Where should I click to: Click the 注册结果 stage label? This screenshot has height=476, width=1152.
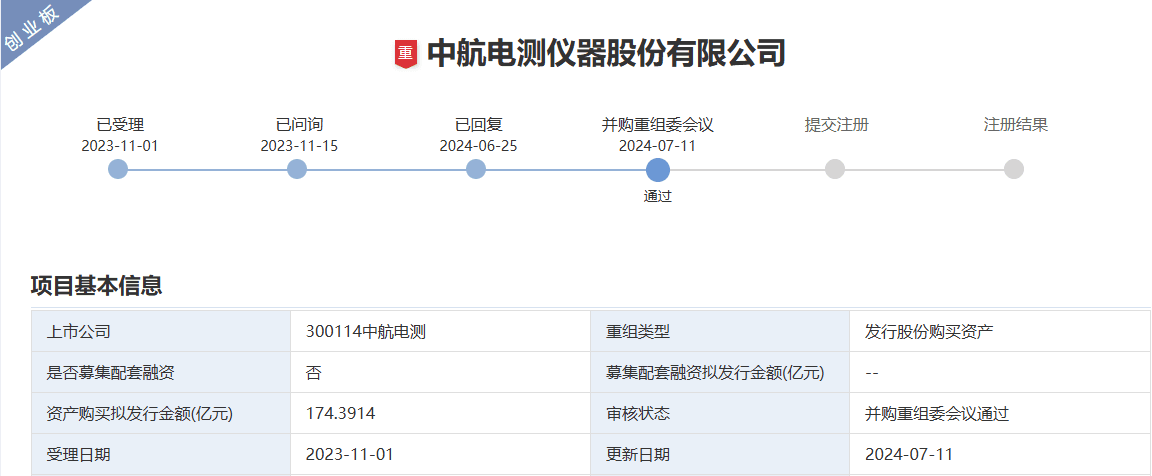[1015, 125]
